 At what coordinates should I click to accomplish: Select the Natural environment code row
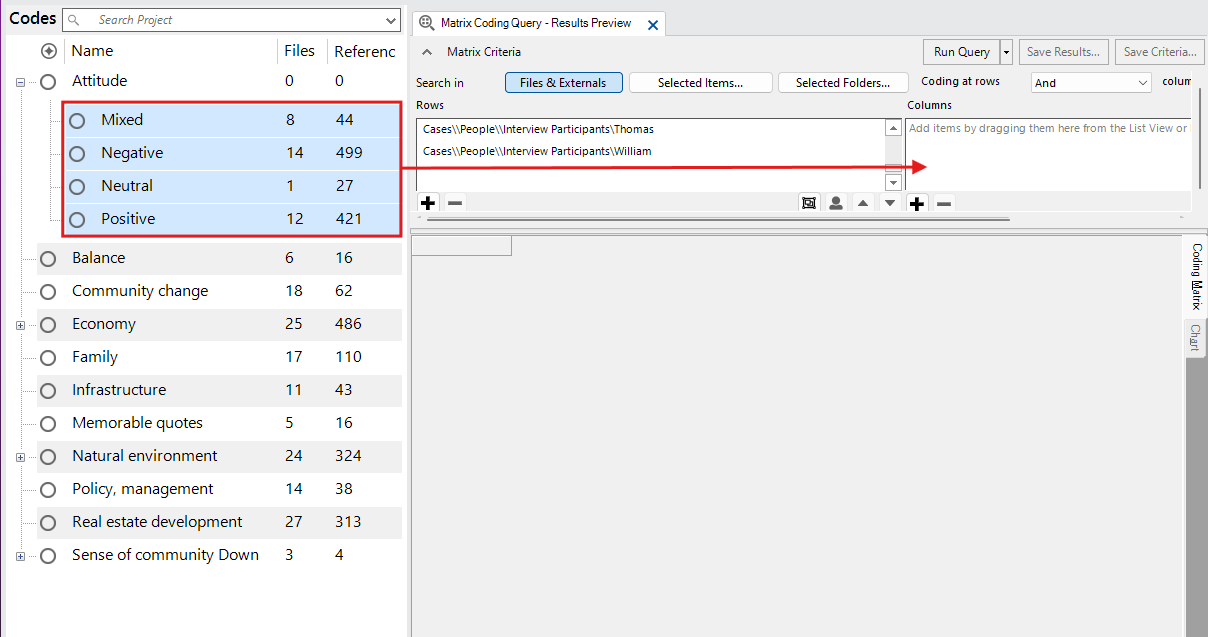click(219, 456)
